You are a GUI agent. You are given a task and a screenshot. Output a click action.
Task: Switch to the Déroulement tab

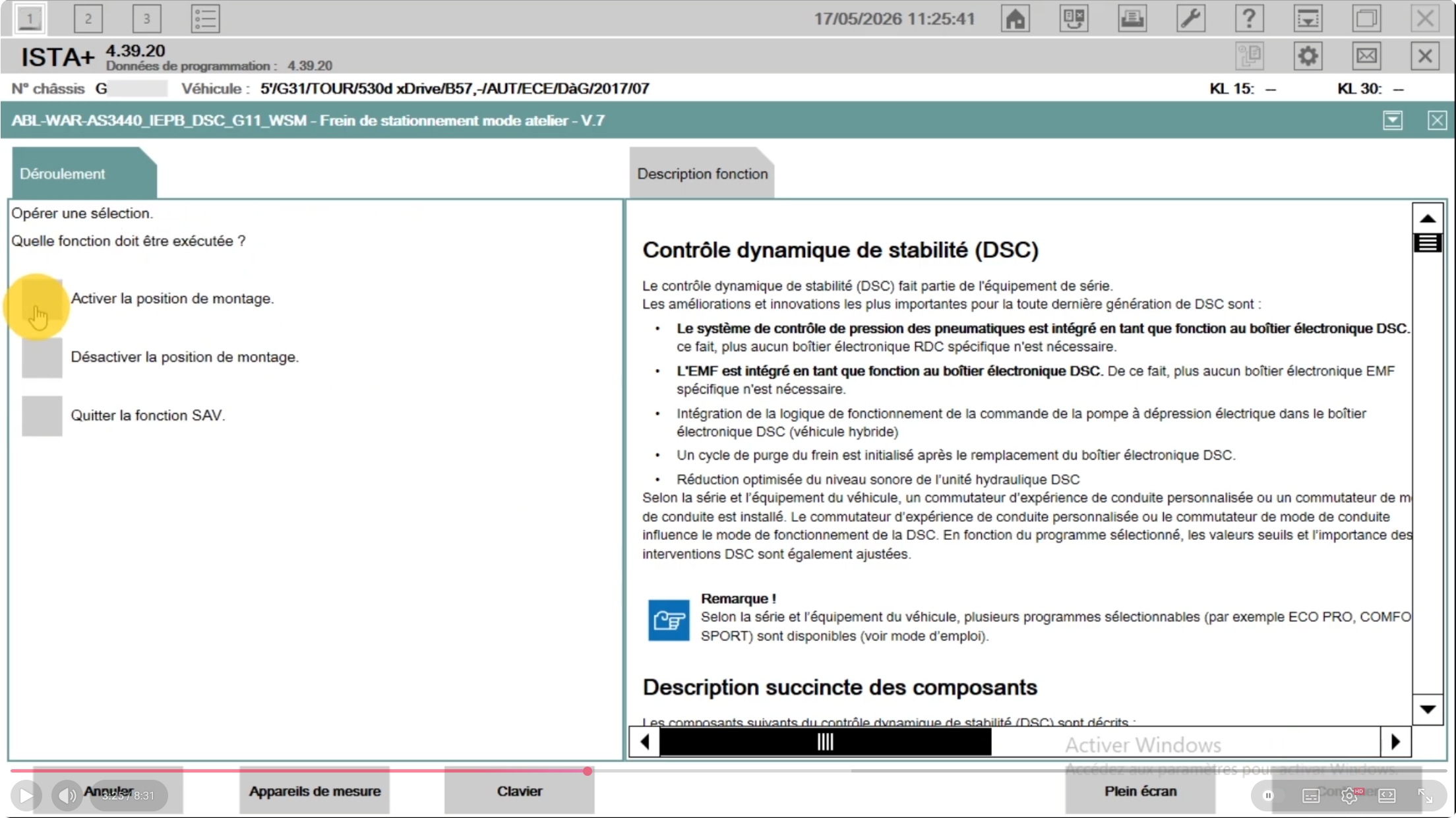point(84,173)
